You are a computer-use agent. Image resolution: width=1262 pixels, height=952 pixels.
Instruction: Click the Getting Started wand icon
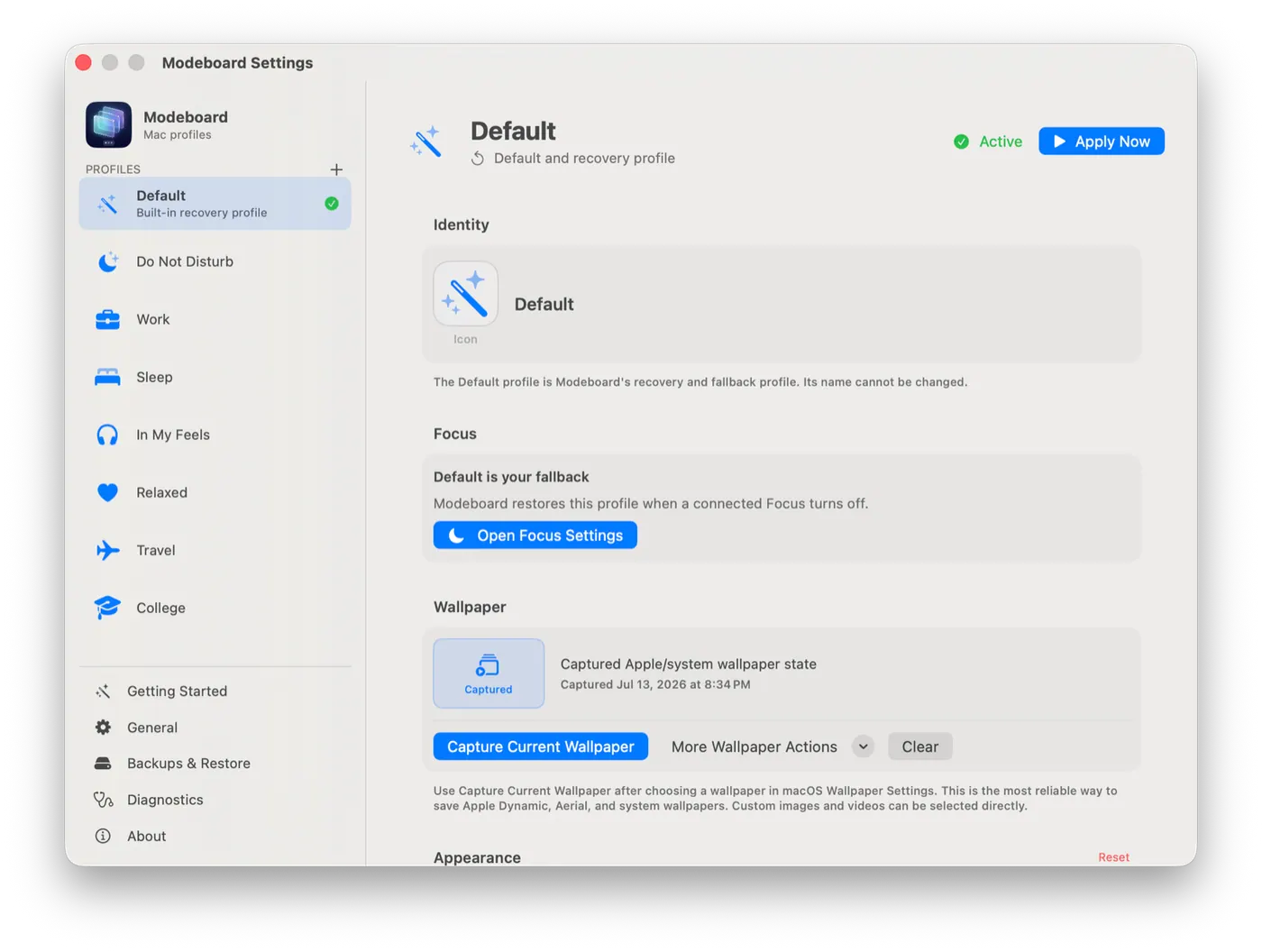(103, 691)
